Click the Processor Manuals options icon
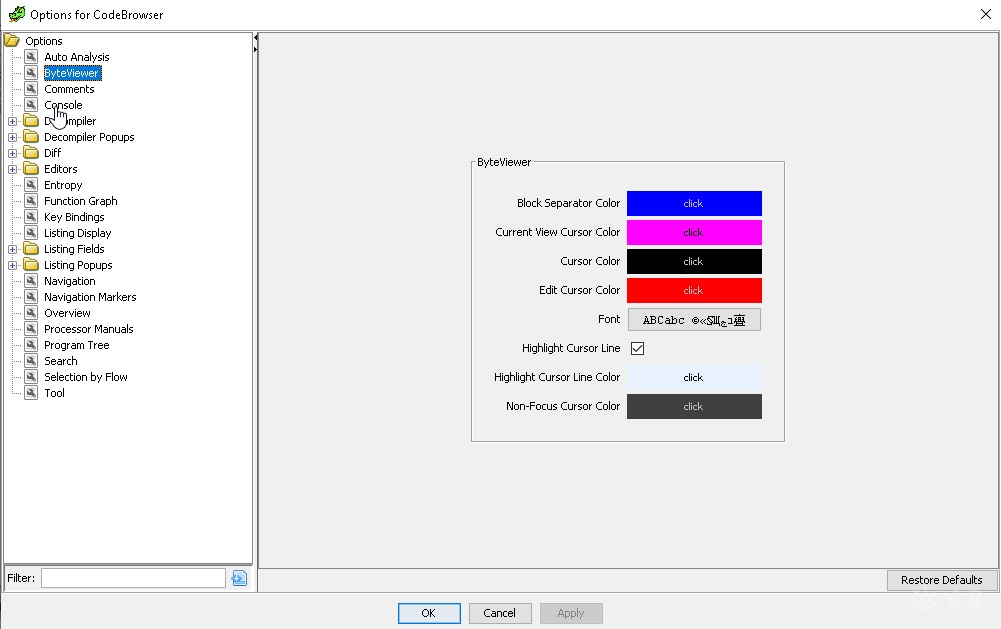The image size is (1001, 629). click(31, 328)
